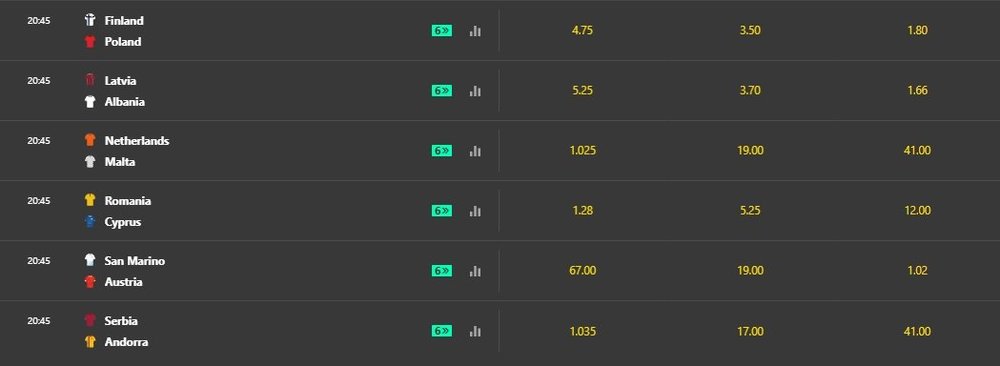The image size is (1000, 366).
Task: Select Serbia win odds 1.035
Action: pyautogui.click(x=583, y=331)
